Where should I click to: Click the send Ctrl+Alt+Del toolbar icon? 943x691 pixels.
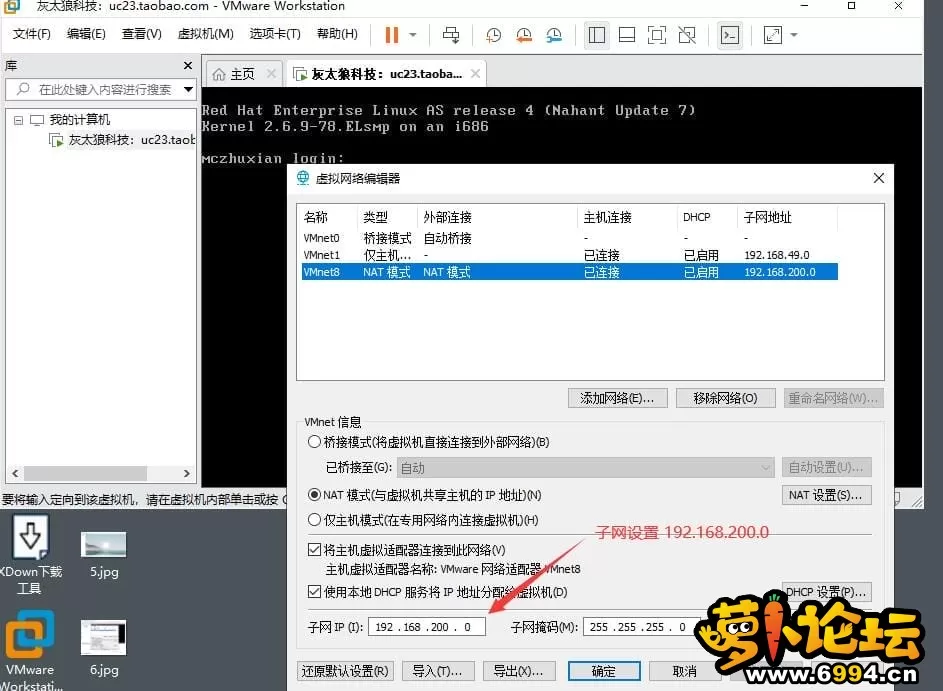tap(450, 35)
